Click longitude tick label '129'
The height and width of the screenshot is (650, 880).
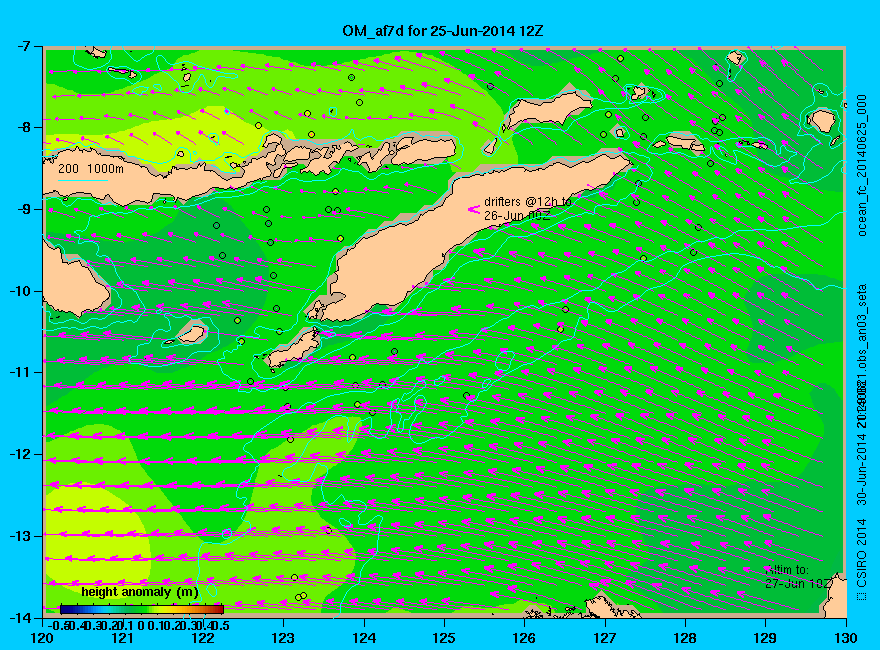coord(766,638)
